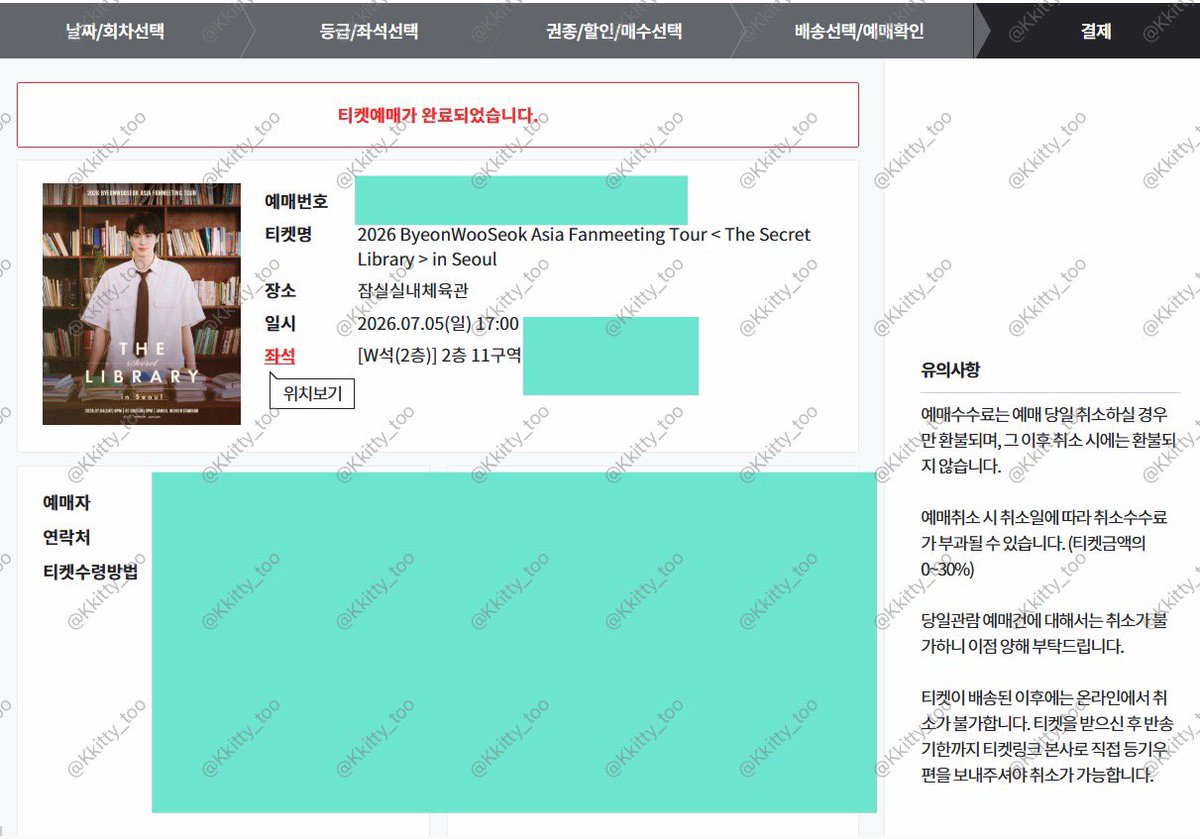Click the 유의사항 heading

tap(950, 370)
